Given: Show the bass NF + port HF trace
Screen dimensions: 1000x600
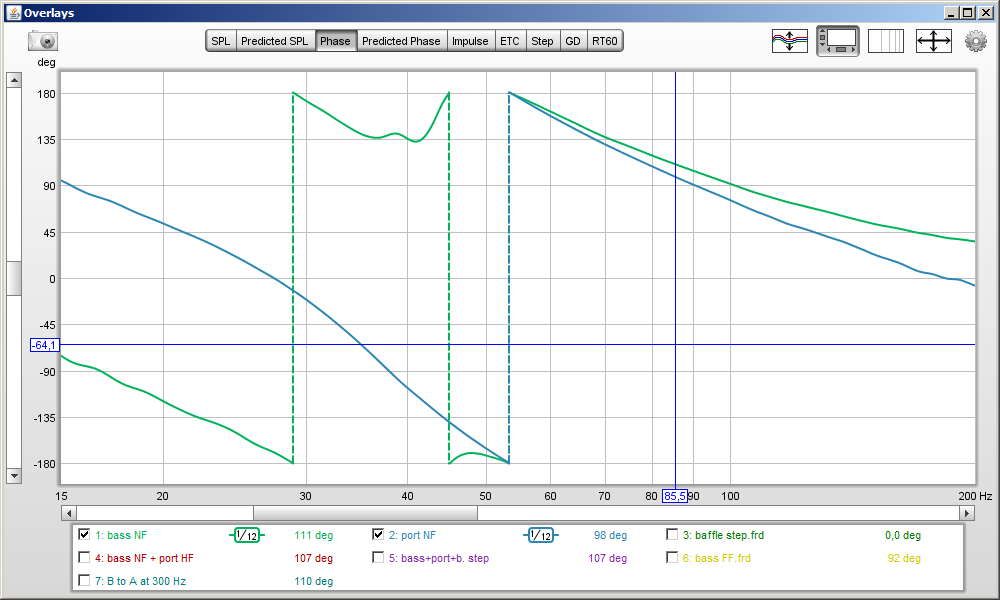Looking at the screenshot, I should click(84, 557).
